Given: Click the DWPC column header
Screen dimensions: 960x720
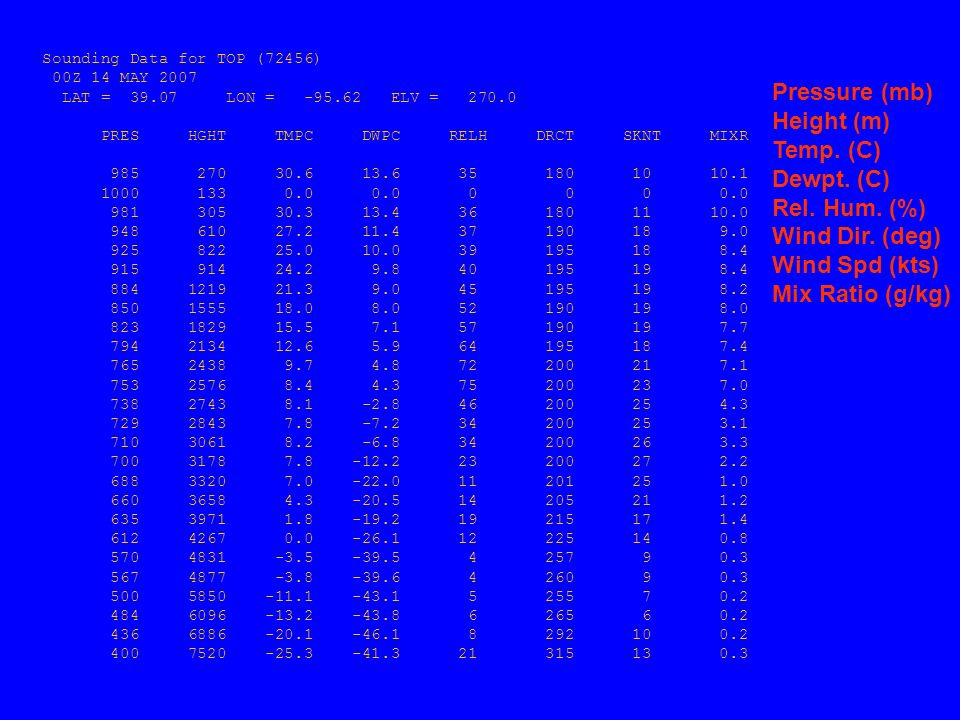Looking at the screenshot, I should (x=381, y=136).
